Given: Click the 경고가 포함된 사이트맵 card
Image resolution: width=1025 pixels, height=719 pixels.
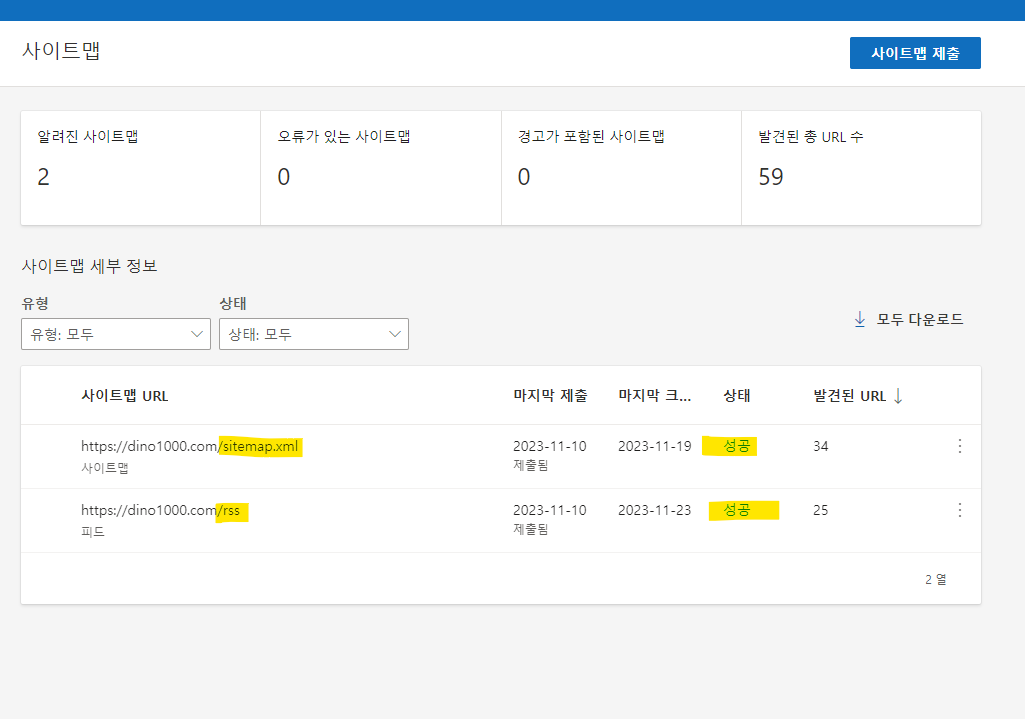Looking at the screenshot, I should [x=620, y=167].
